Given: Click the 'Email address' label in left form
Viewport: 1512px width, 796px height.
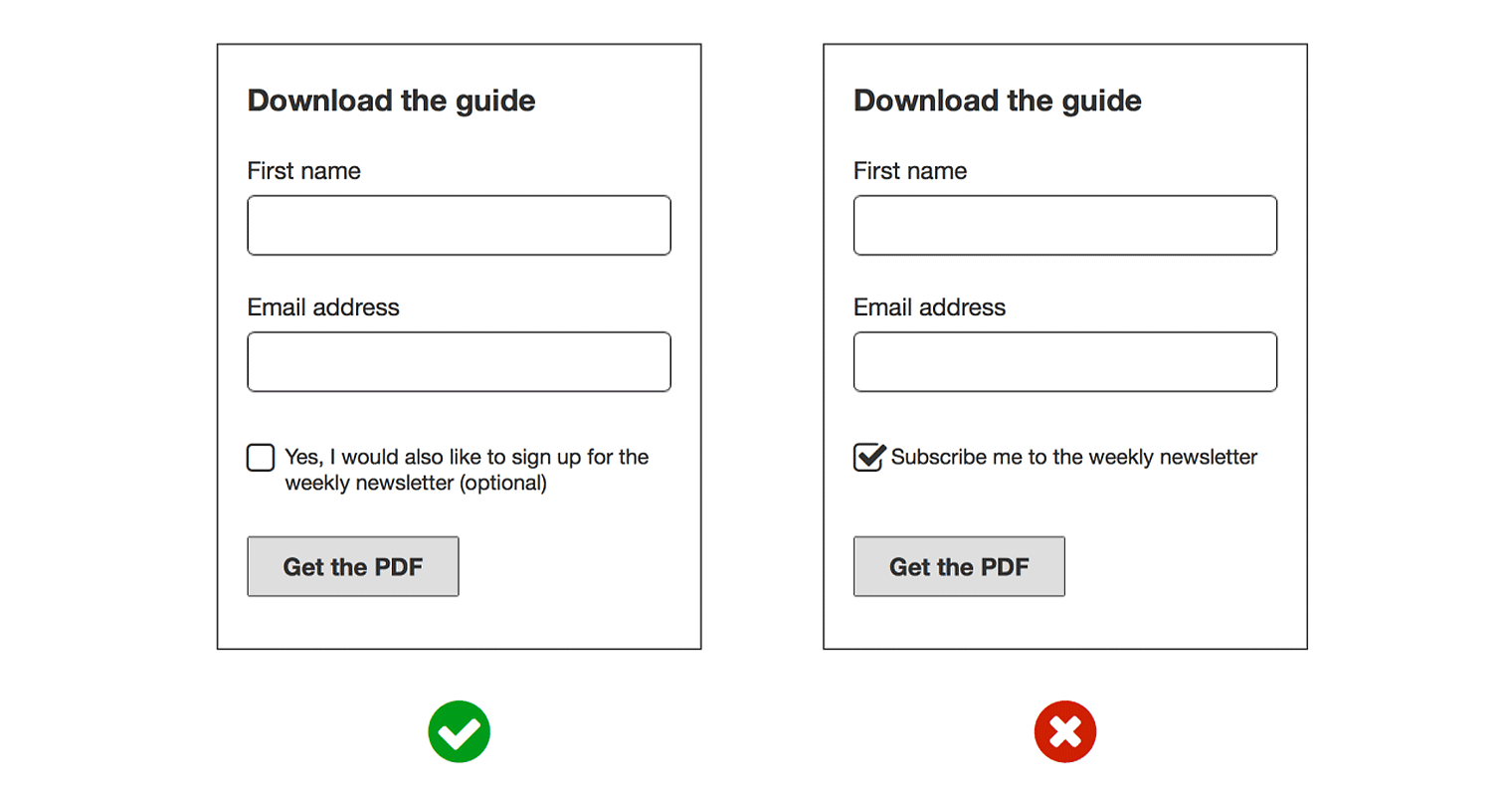Looking at the screenshot, I should point(323,307).
